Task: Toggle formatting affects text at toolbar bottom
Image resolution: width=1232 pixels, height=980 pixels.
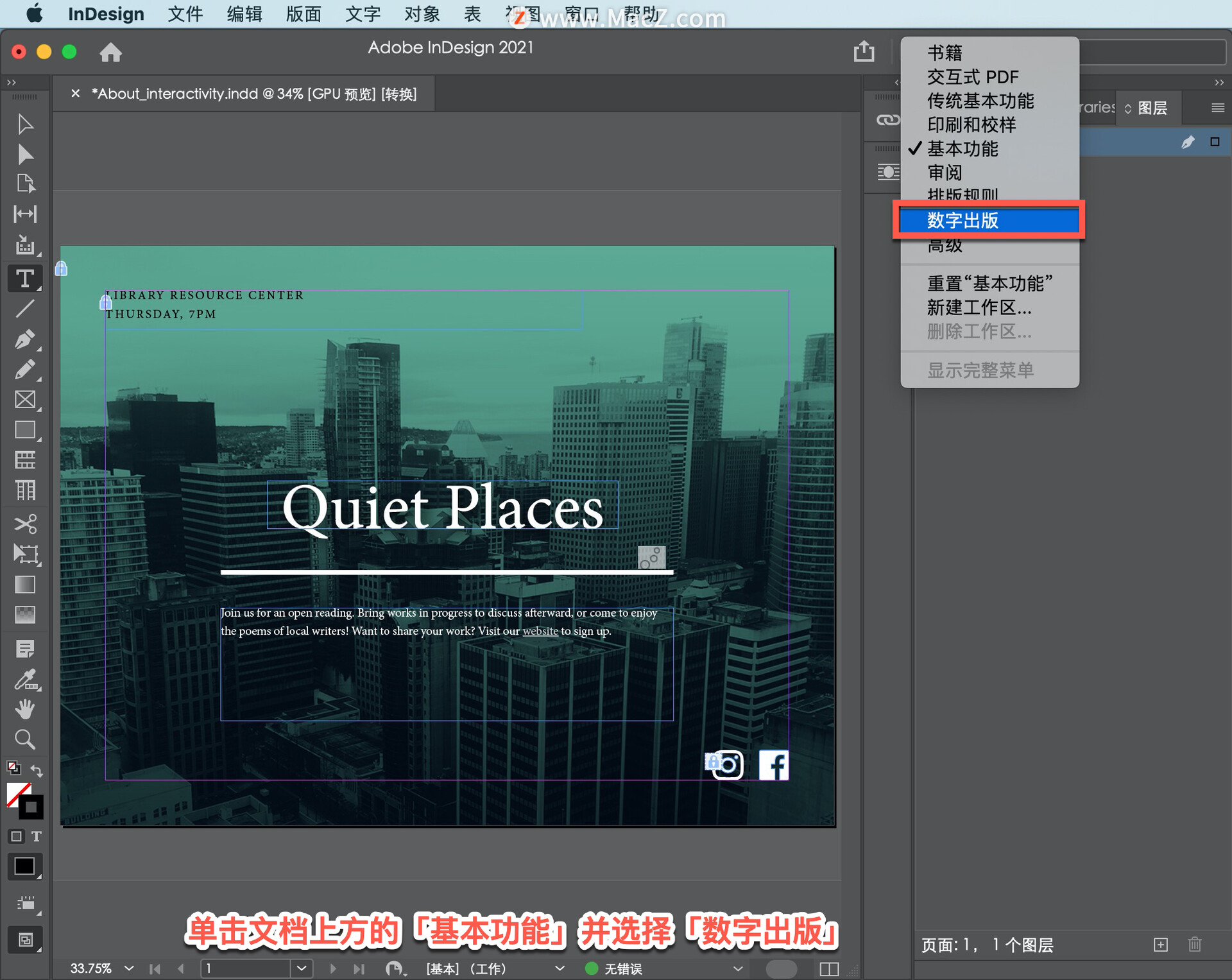Action: click(37, 836)
